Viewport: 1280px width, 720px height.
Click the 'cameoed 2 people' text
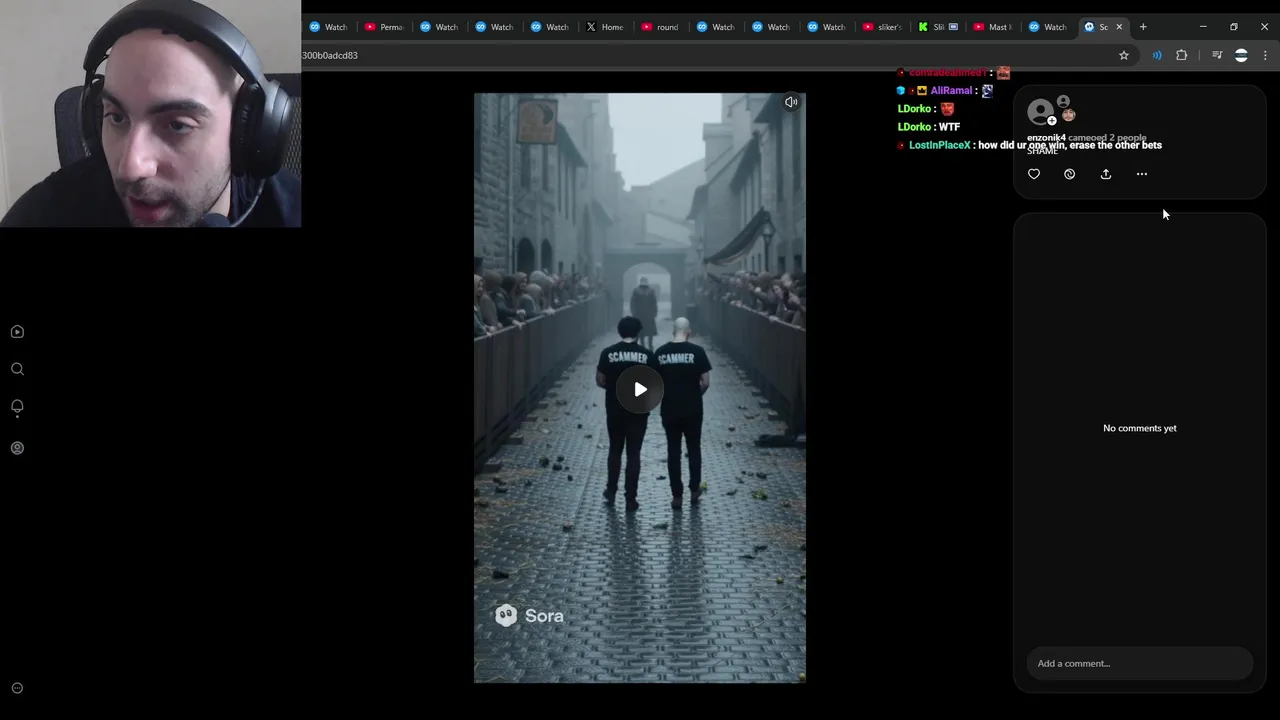pyautogui.click(x=1107, y=138)
